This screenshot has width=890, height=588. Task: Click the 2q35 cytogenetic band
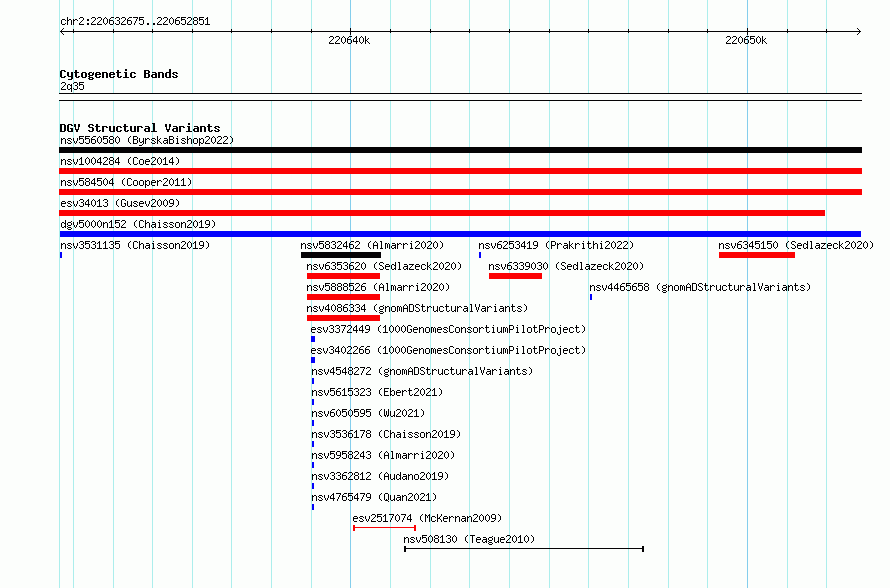click(460, 97)
